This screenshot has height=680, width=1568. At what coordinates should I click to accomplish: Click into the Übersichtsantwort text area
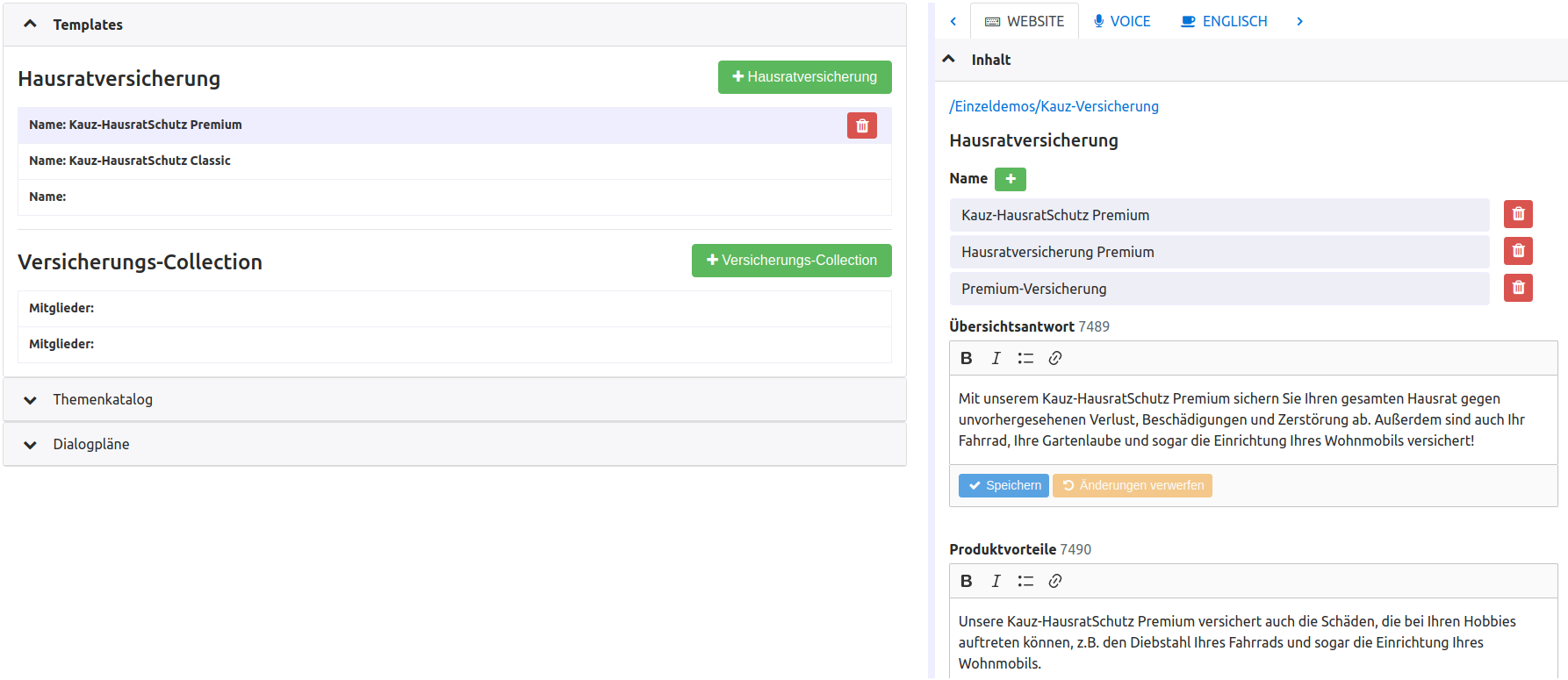1254,420
